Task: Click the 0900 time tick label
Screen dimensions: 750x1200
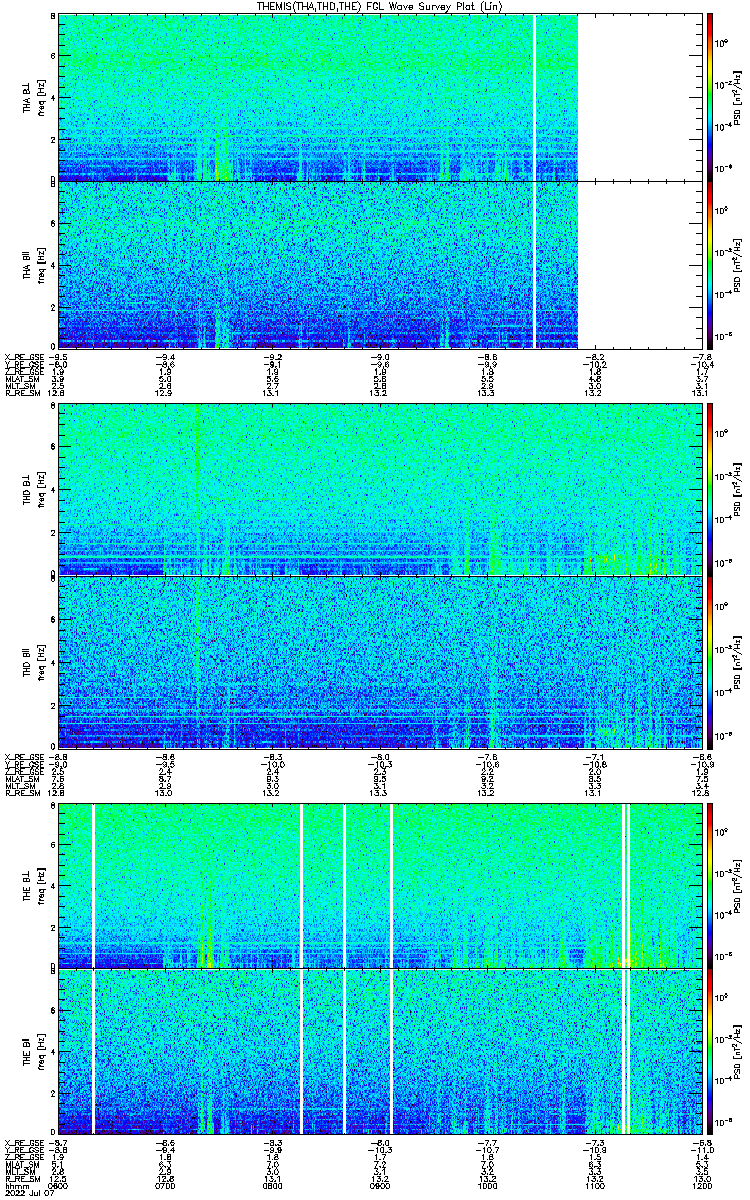Action: pyautogui.click(x=379, y=1187)
